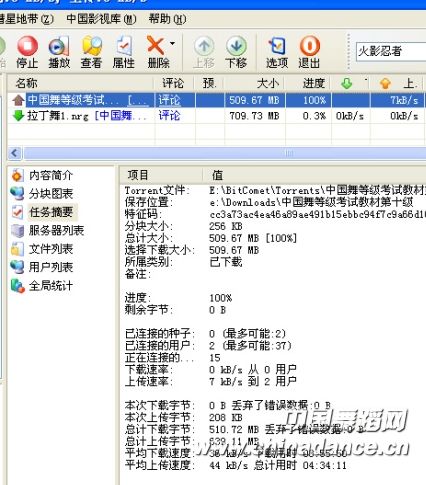Screen dimensions: 426x485
Task: Click the 所属类别 value 已下载
Action: [226, 262]
